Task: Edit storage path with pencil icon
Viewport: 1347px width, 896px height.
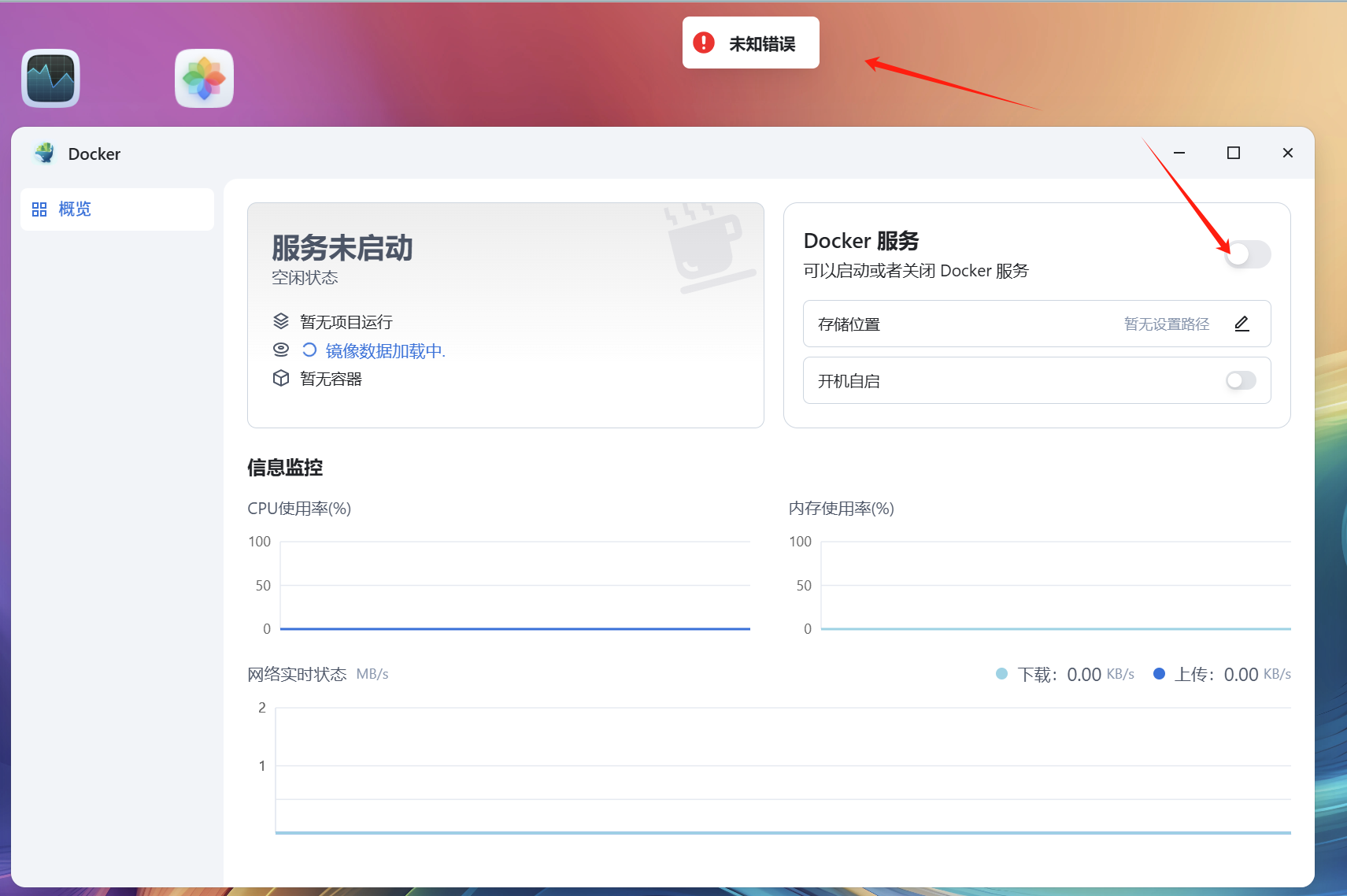Action: pos(1242,324)
